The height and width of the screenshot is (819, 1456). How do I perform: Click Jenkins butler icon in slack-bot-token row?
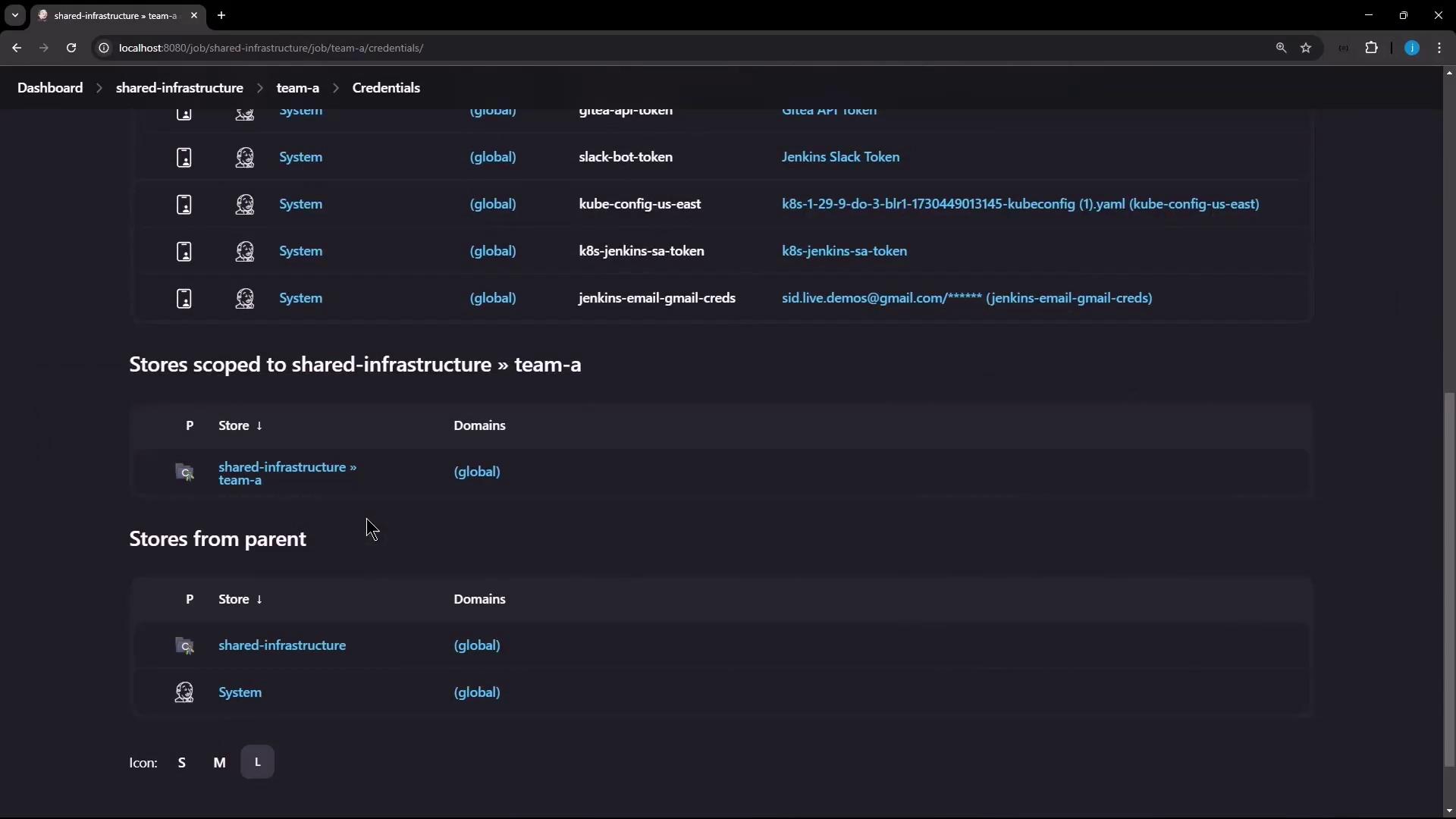coord(244,158)
